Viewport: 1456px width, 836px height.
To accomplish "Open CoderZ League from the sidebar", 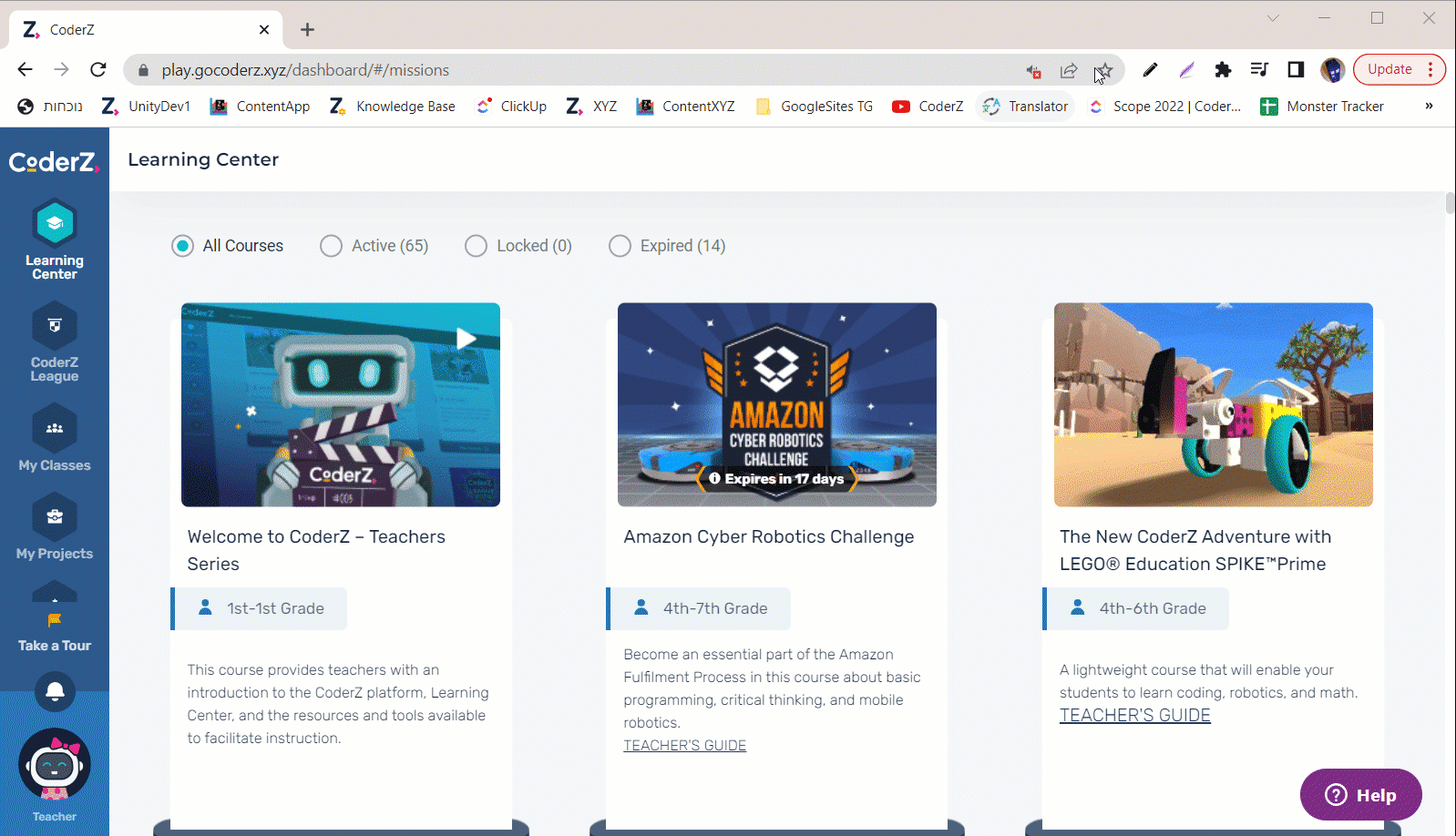I will pos(55,342).
